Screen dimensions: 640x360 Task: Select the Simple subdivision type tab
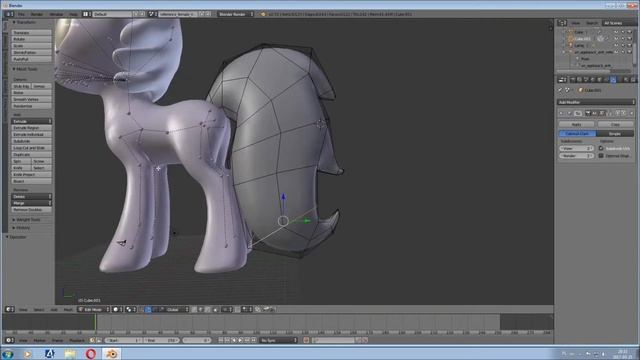(x=615, y=133)
